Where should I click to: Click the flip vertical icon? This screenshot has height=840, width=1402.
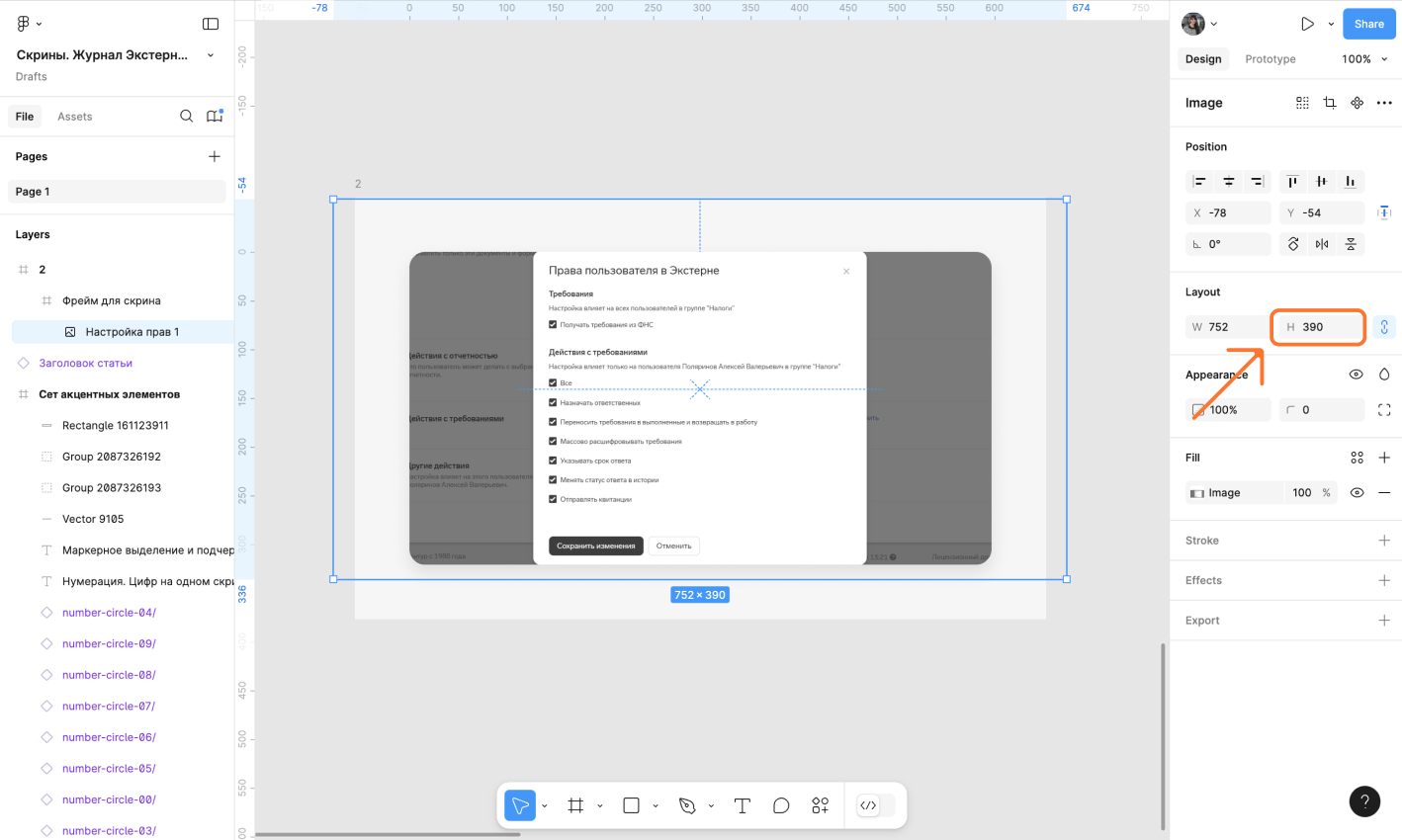(x=1351, y=244)
